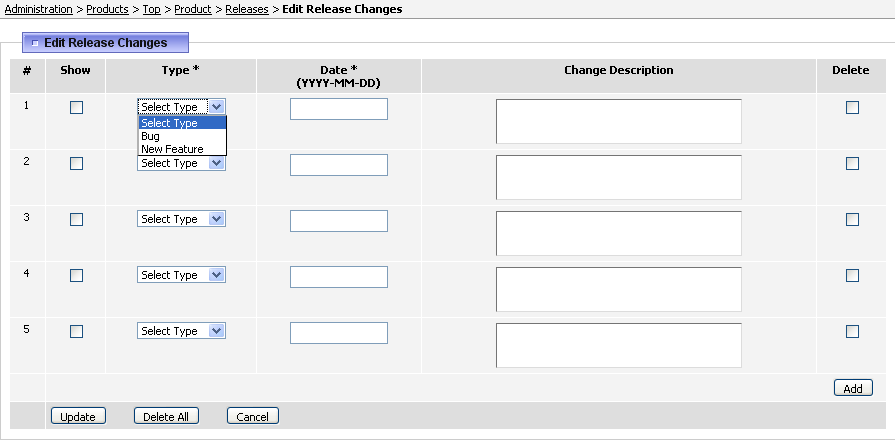The height and width of the screenshot is (440, 895).
Task: Check the Show checkbox in row 3
Action: point(76,219)
